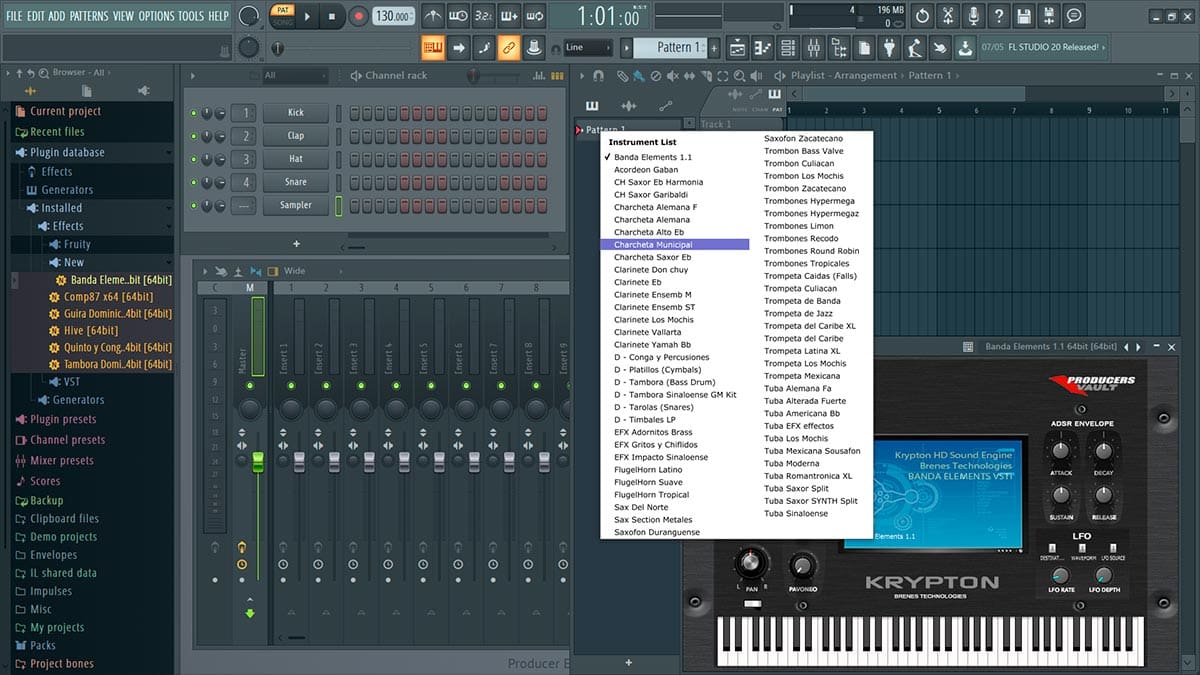Open the Hive [64bit] plugin entry
Screen dimensions: 1200x675
[x=91, y=330]
